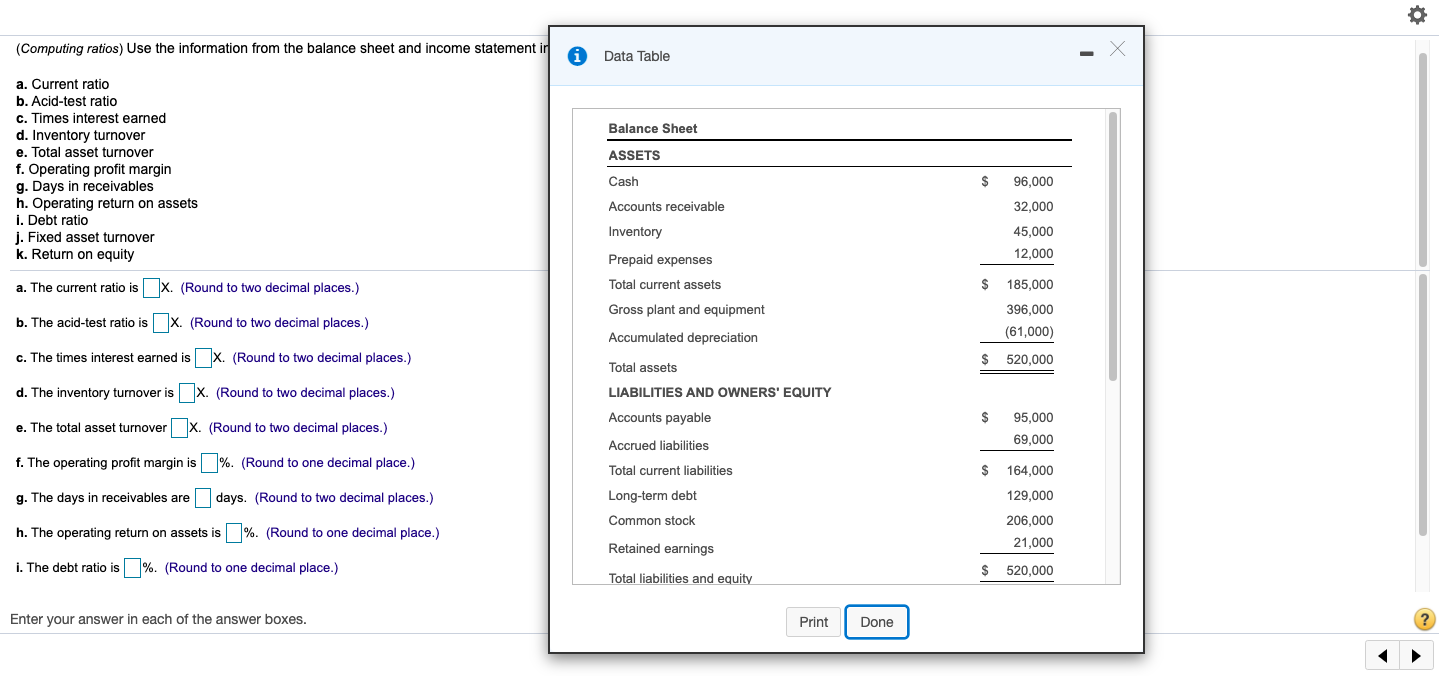The image size is (1439, 676).
Task: Select the operating return on assets answer box
Action: [235, 532]
